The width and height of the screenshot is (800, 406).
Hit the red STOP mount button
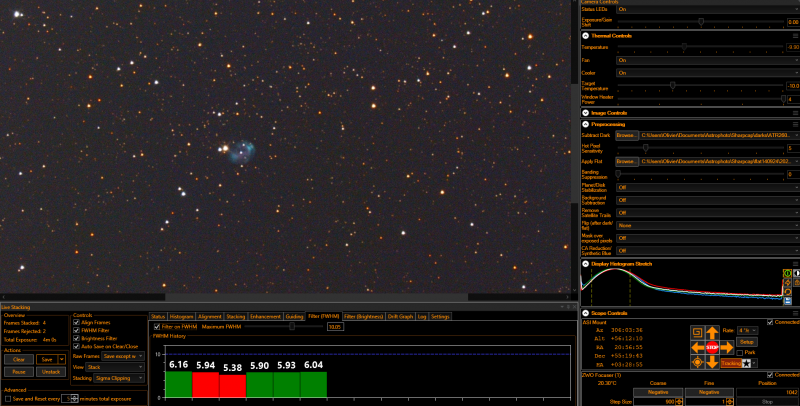click(x=712, y=348)
